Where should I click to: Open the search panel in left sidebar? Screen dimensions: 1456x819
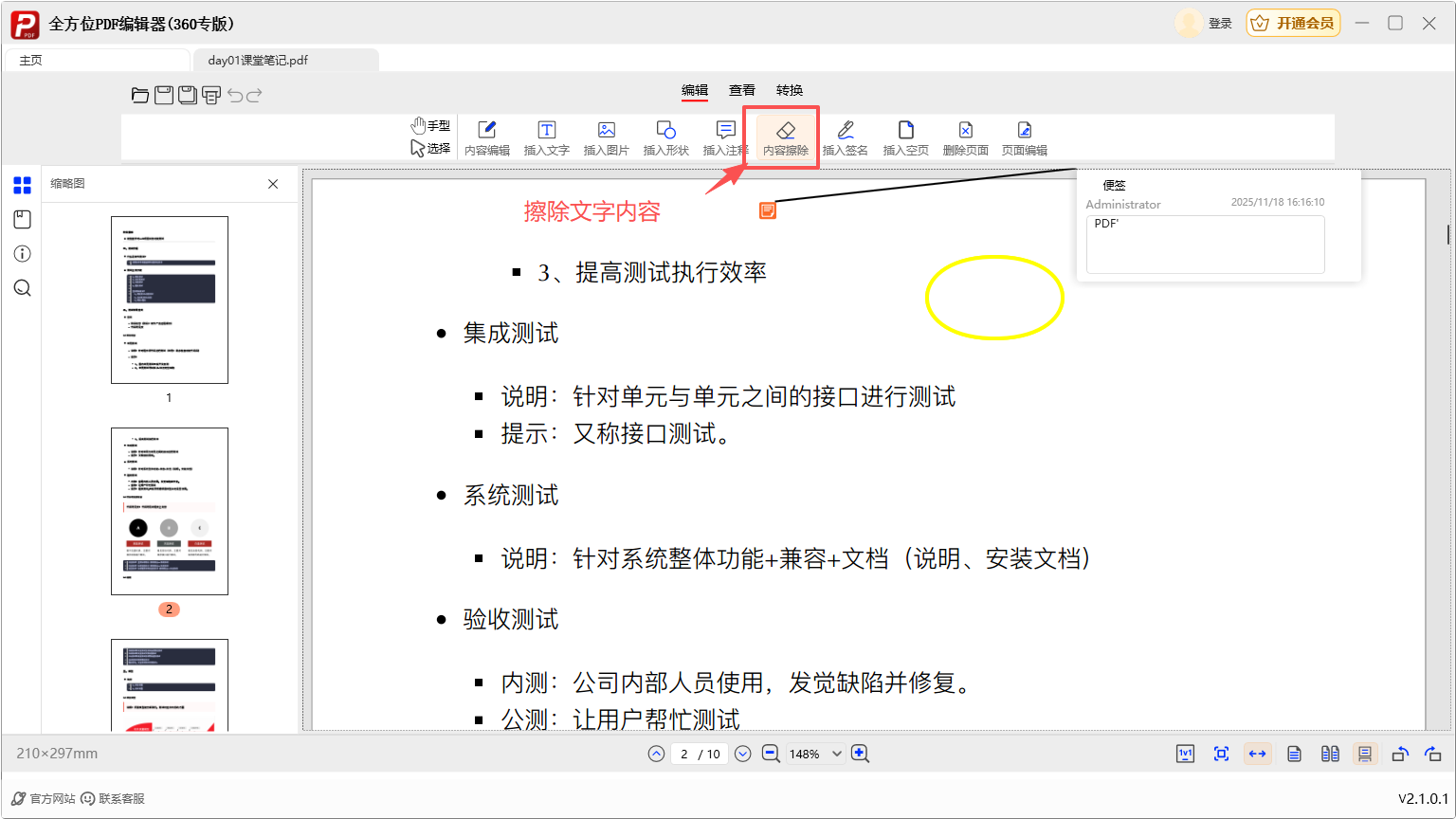pyautogui.click(x=22, y=287)
